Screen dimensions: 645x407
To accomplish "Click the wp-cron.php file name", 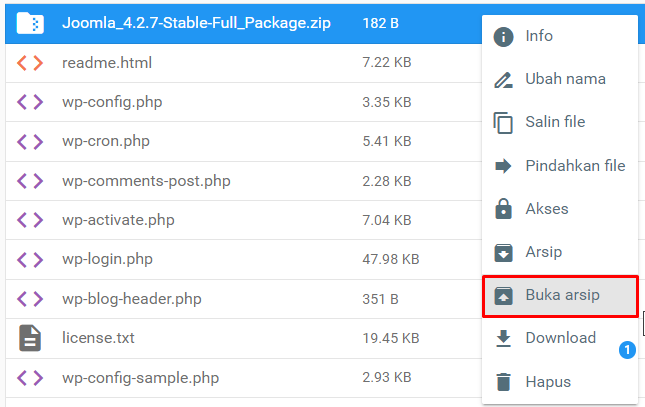I will tap(105, 141).
